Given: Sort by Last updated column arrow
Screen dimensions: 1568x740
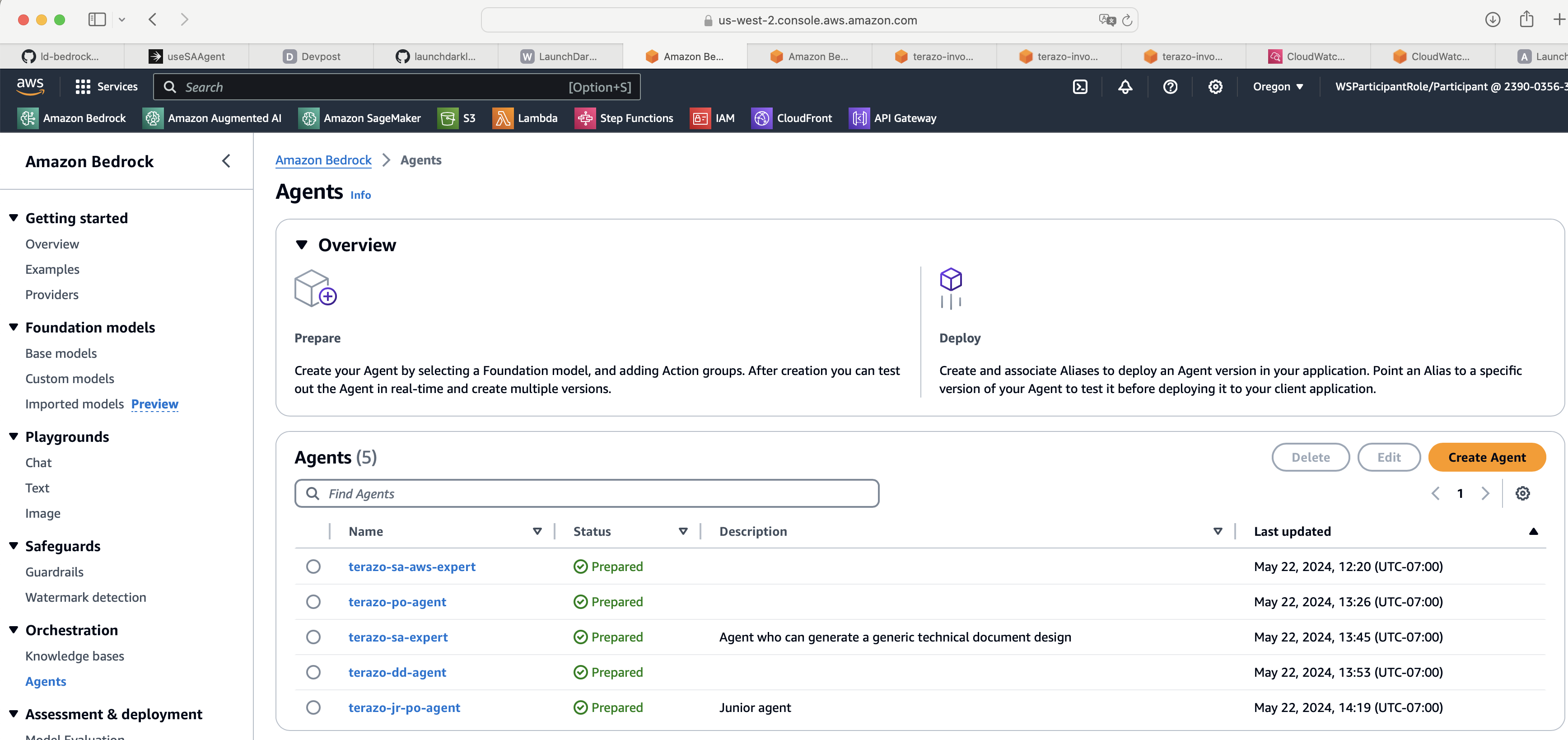Looking at the screenshot, I should click(1533, 531).
